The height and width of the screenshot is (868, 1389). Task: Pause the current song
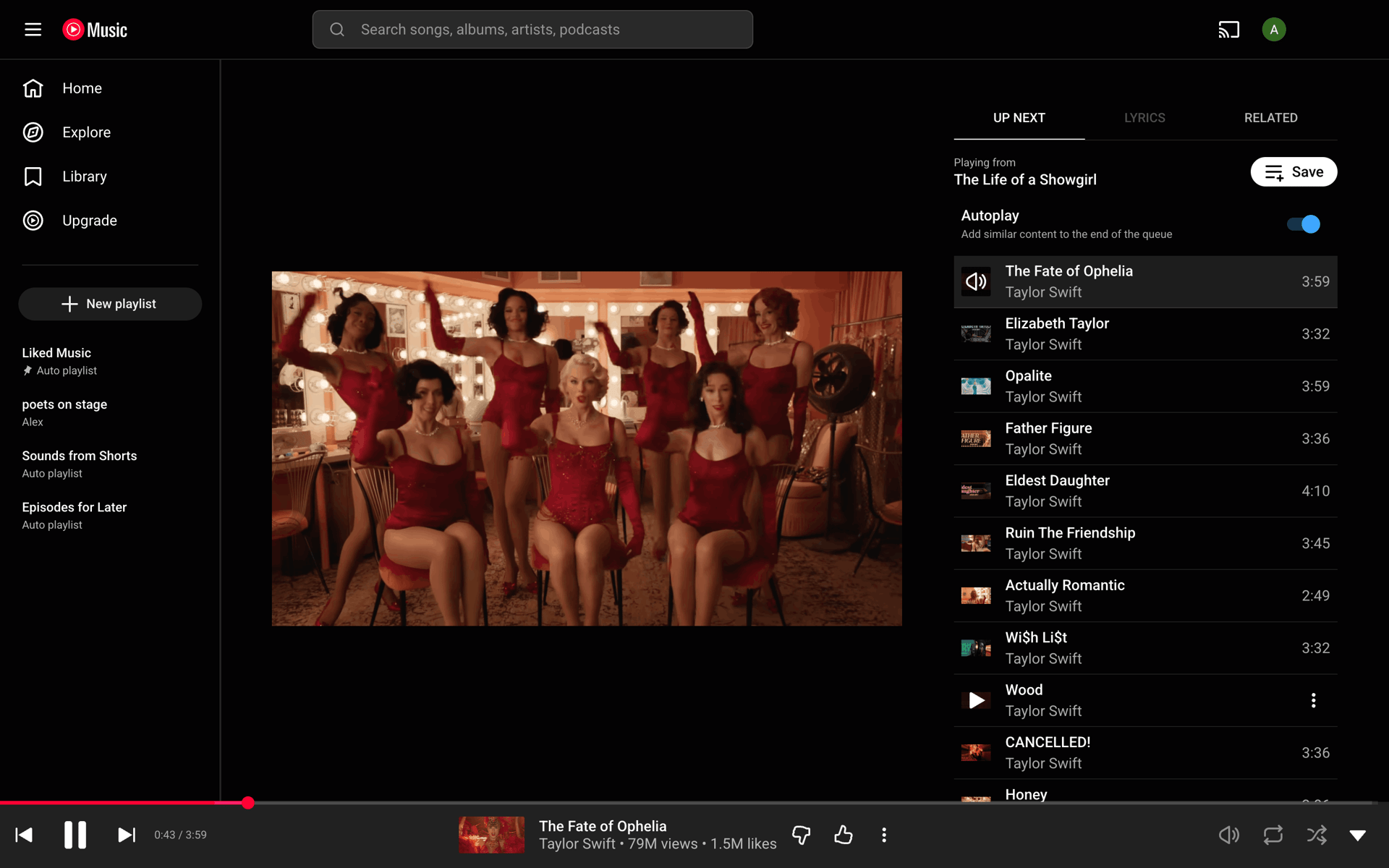pos(75,835)
